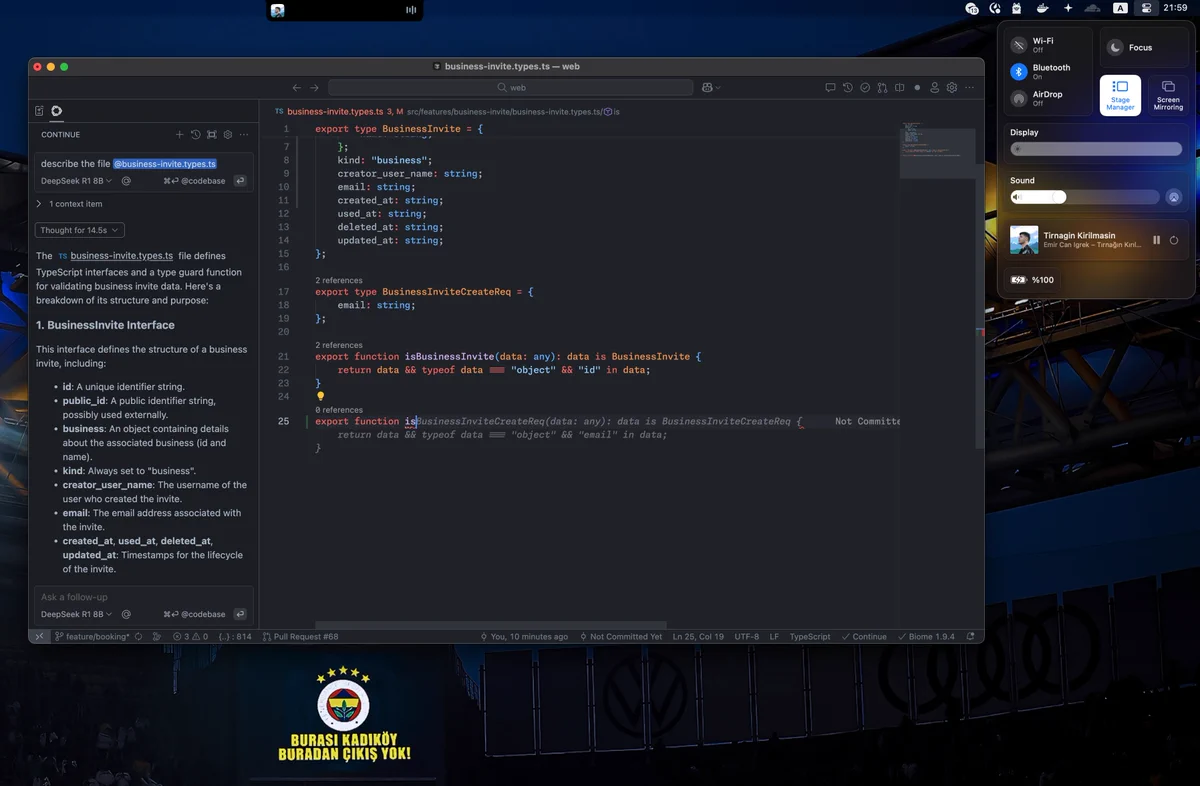Adjust the Sound volume slider

click(1084, 197)
